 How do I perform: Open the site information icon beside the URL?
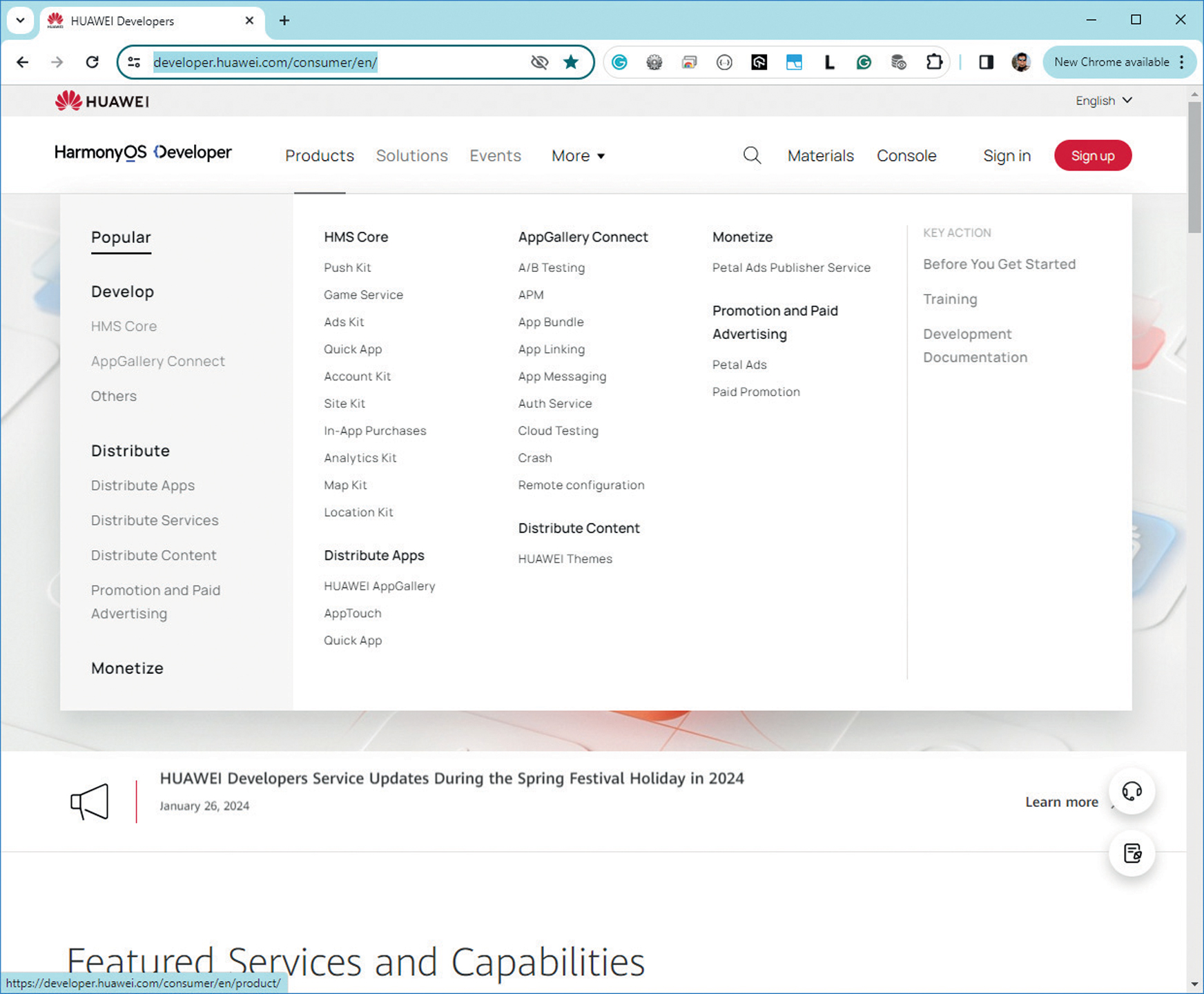[x=134, y=62]
